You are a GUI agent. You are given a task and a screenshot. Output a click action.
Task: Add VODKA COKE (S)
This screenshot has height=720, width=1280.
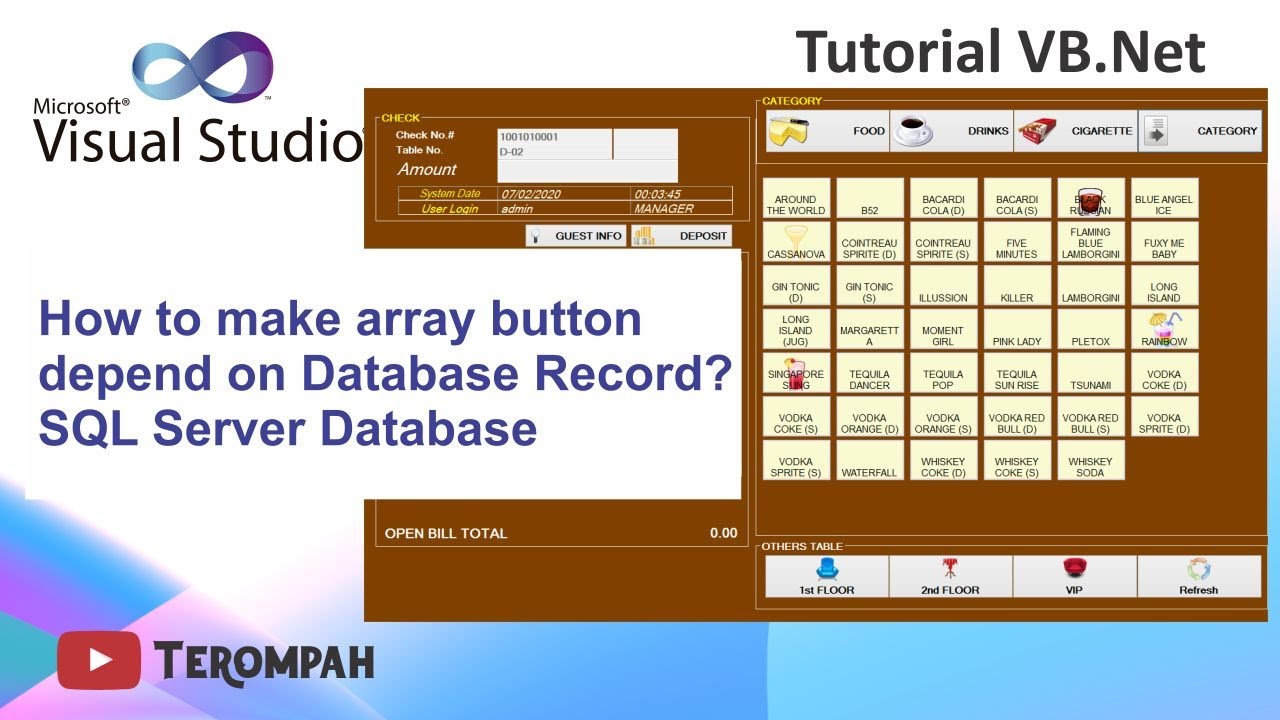pos(797,417)
